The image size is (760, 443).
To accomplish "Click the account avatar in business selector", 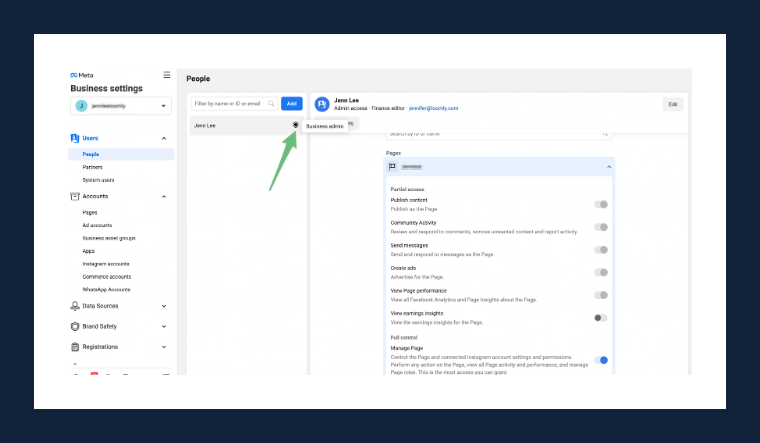I will pos(81,106).
